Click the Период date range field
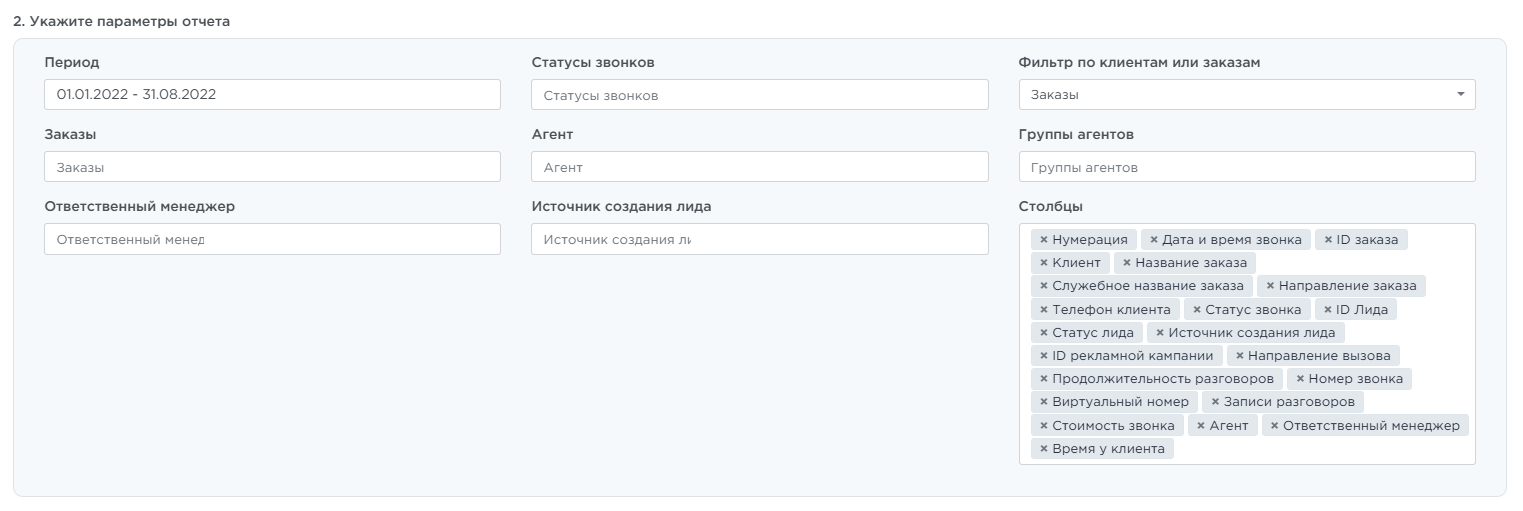 coord(272,95)
